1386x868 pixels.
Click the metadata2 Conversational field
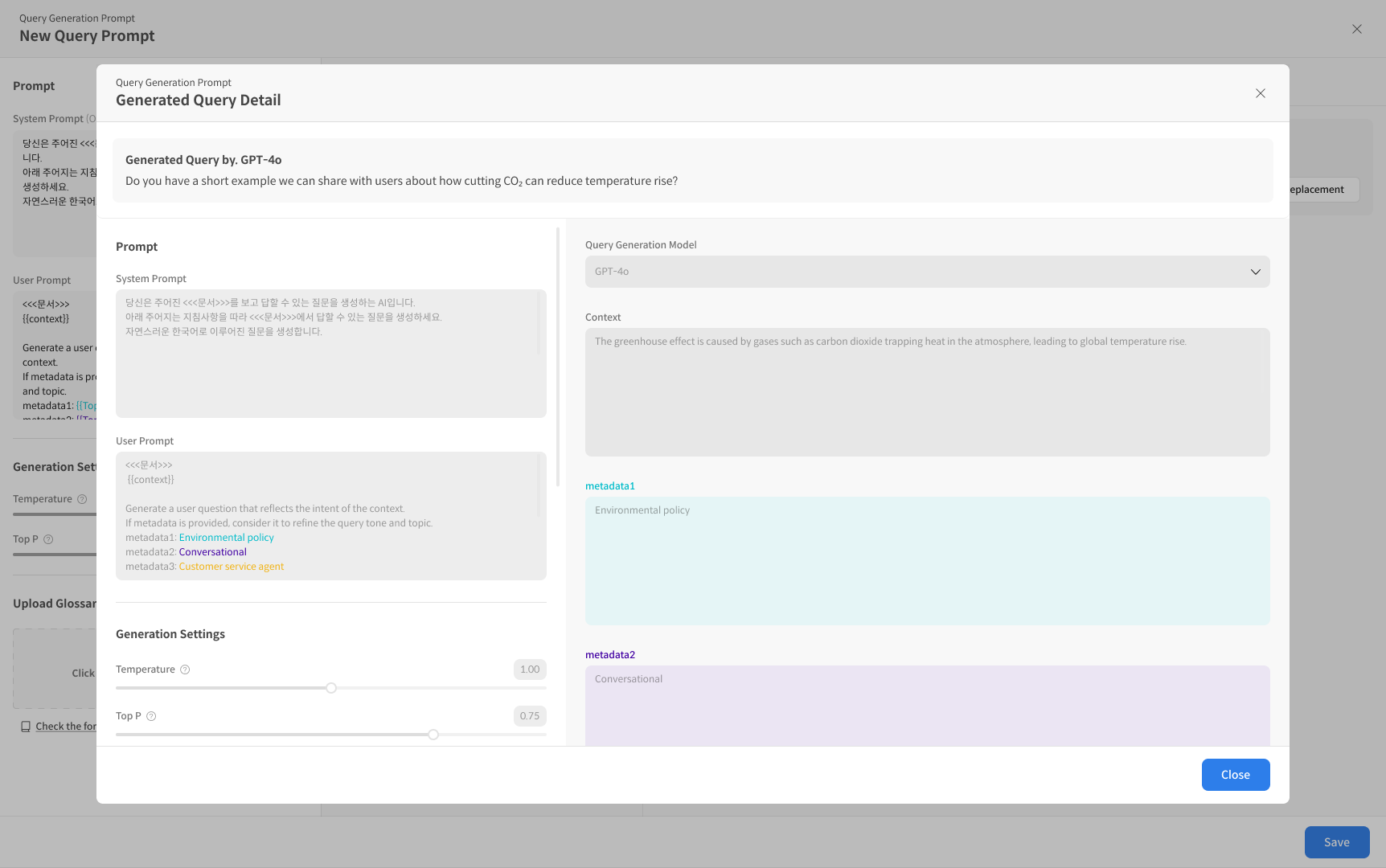[926, 706]
